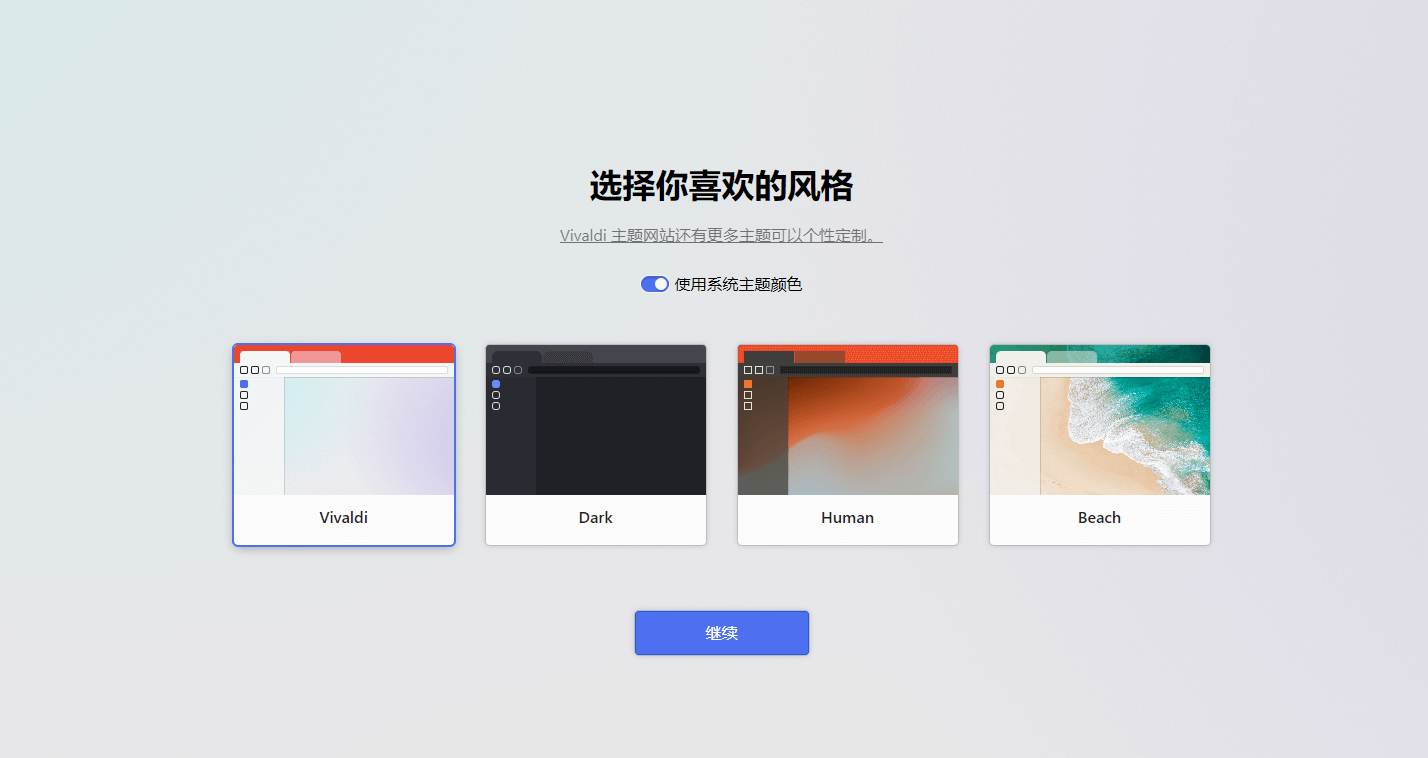
Task: Click the 选择你喜欢的风格 heading
Action: click(721, 186)
